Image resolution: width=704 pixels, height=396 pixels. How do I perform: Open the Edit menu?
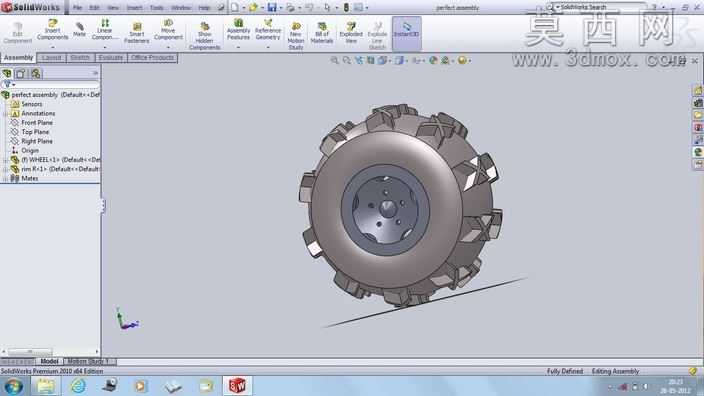pyautogui.click(x=94, y=8)
